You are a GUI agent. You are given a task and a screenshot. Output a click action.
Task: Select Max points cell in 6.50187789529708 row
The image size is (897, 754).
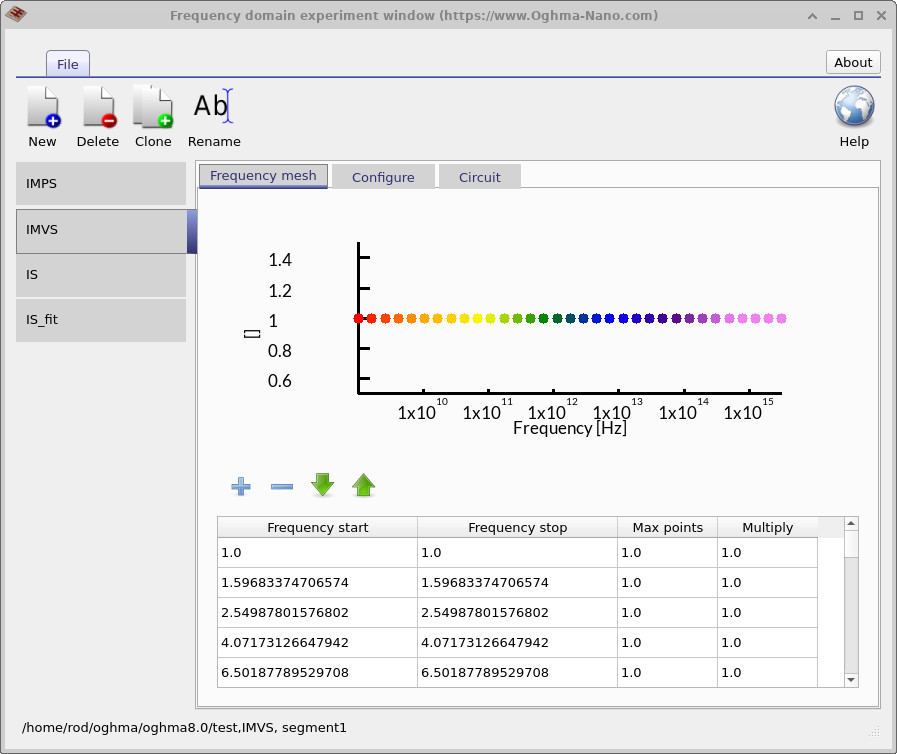pos(667,672)
